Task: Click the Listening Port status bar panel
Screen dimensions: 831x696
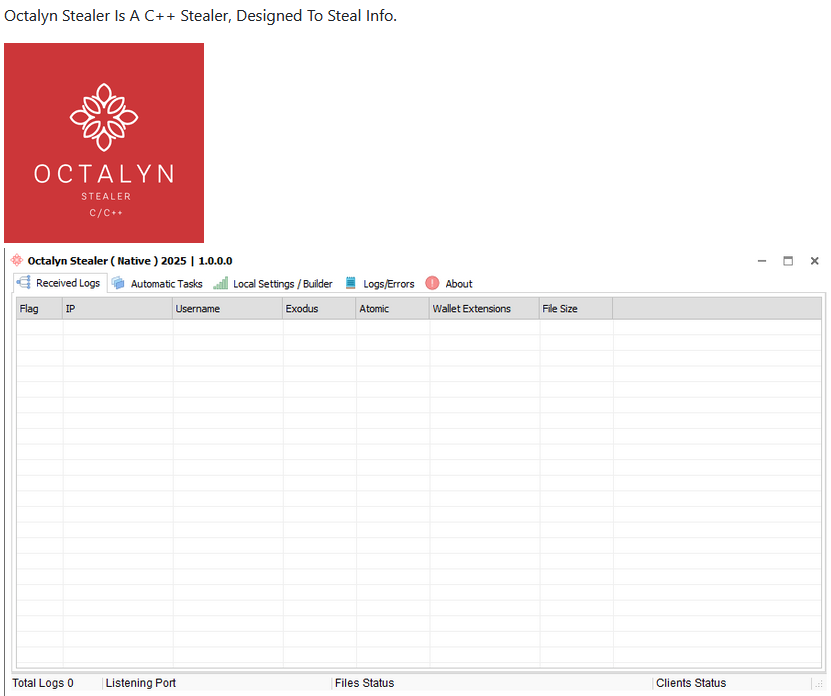Action: click(x=216, y=683)
